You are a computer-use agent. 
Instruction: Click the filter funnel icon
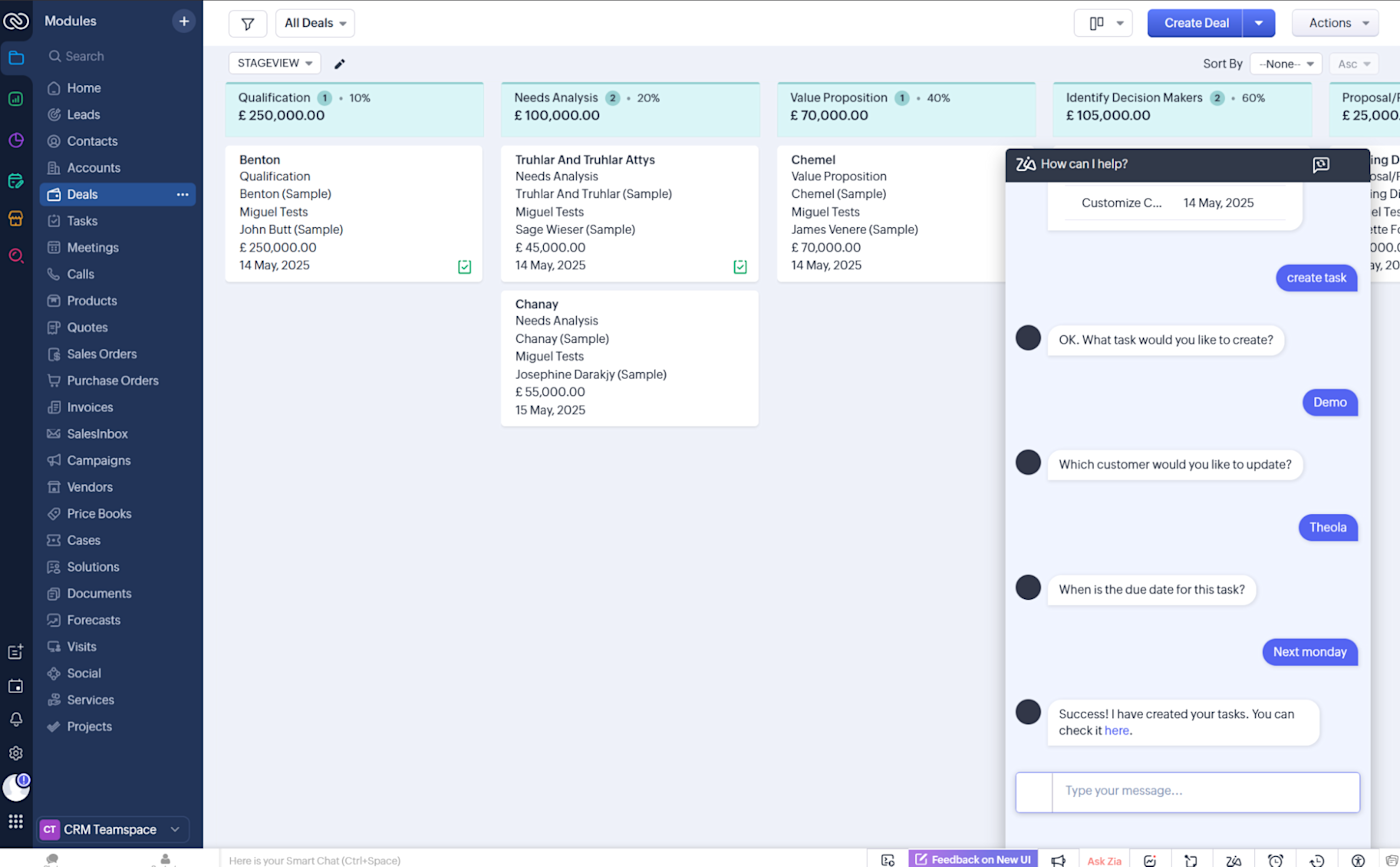coord(248,23)
